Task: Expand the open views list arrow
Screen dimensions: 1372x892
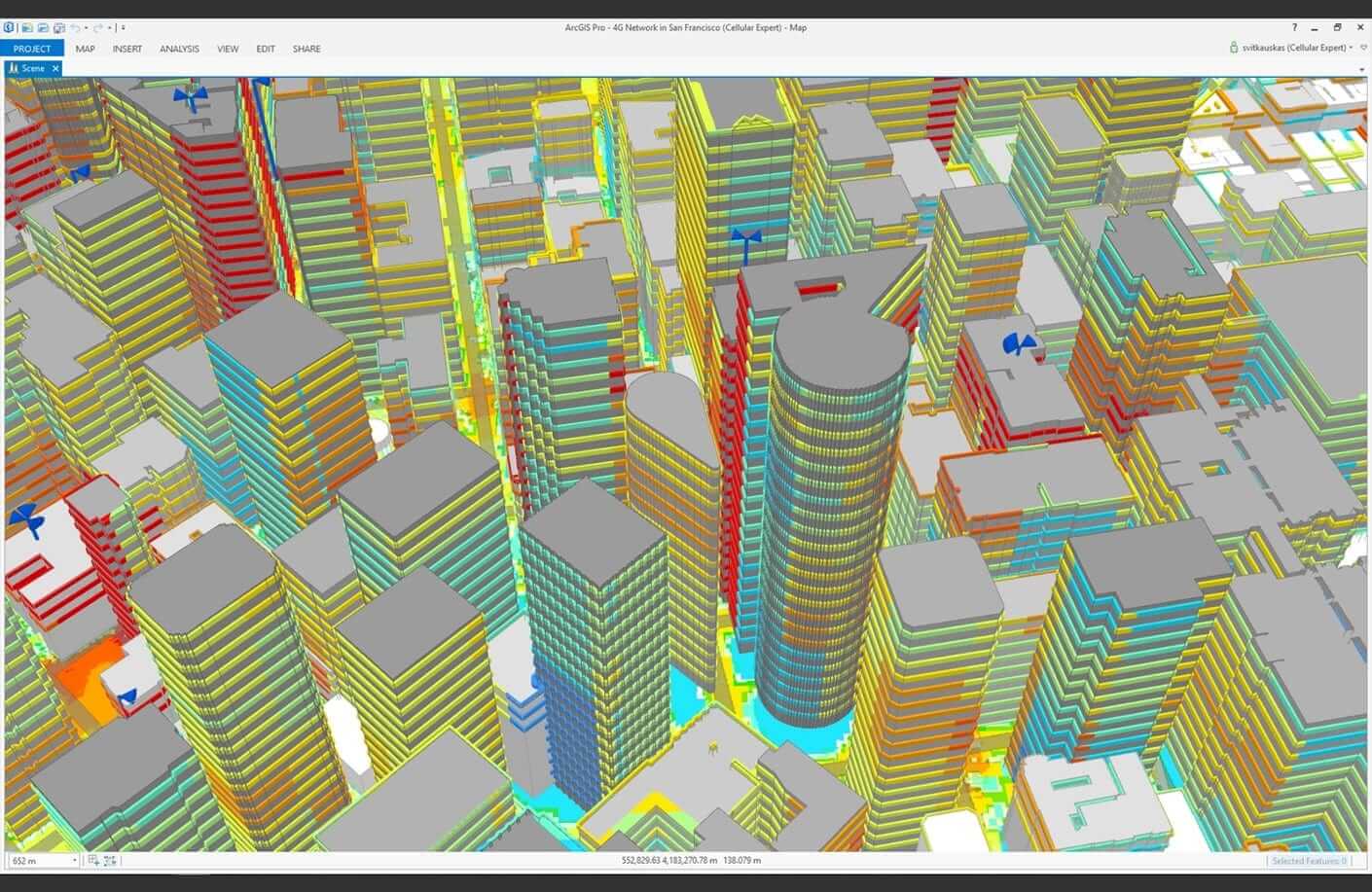Action: (x=1361, y=69)
